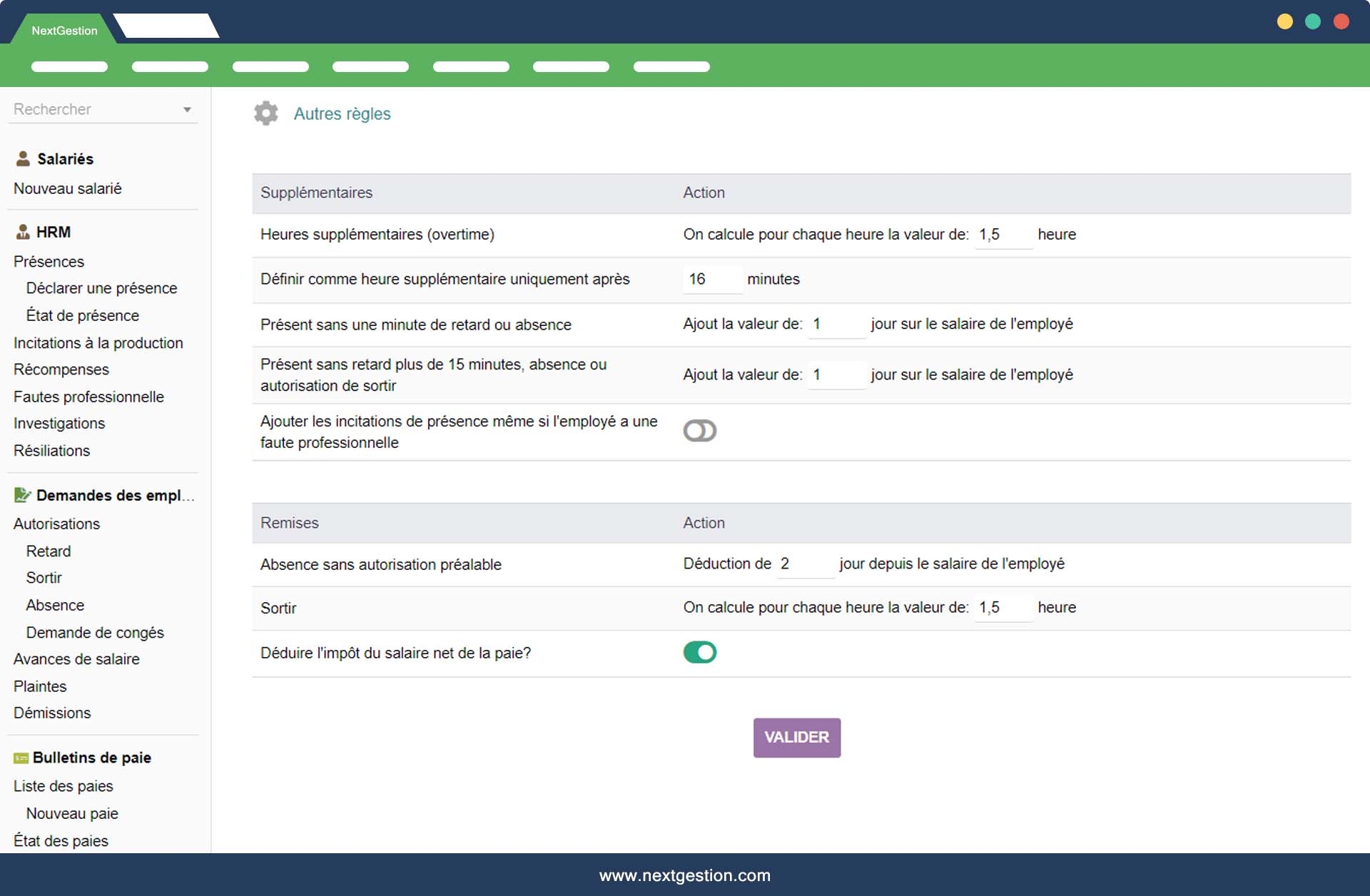Click the teal circle in the title bar

tap(1312, 21)
